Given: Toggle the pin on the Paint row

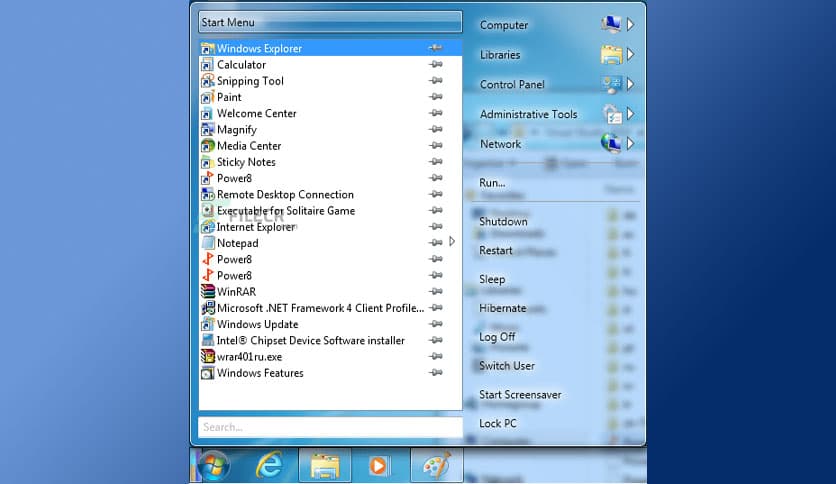Looking at the screenshot, I should 436,97.
